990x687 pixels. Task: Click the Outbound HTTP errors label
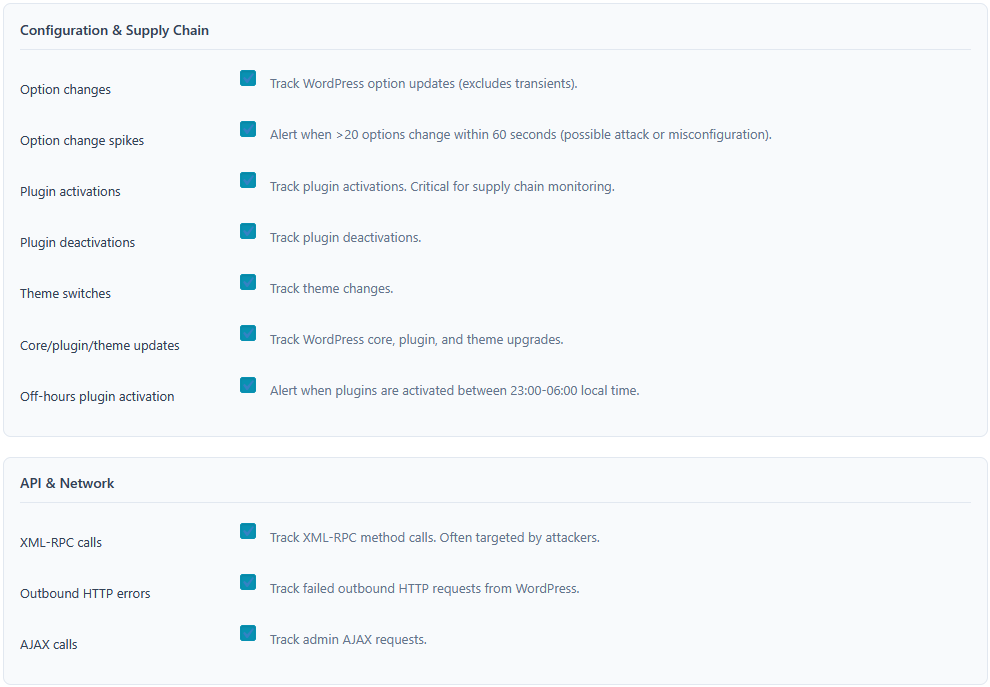[x=85, y=593]
